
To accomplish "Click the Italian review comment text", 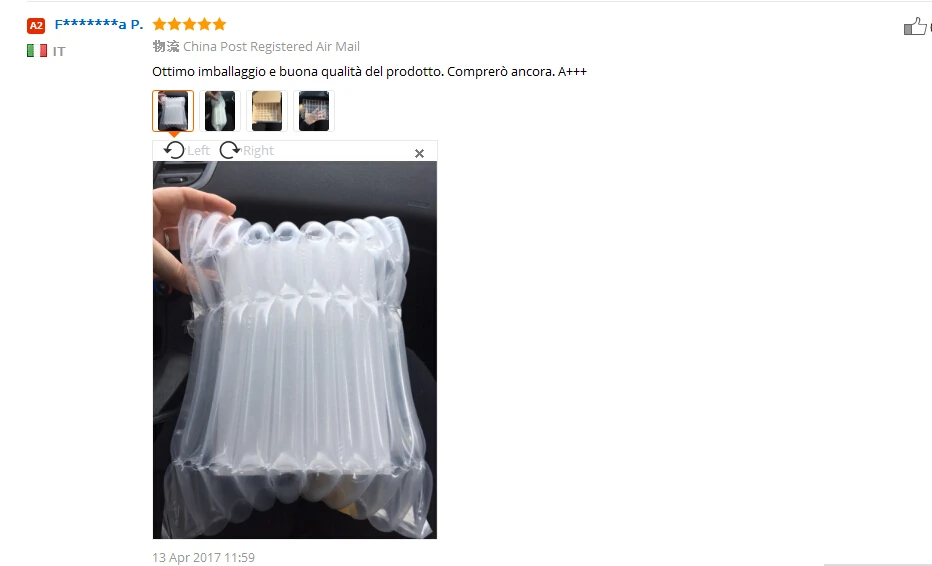I will (x=369, y=71).
